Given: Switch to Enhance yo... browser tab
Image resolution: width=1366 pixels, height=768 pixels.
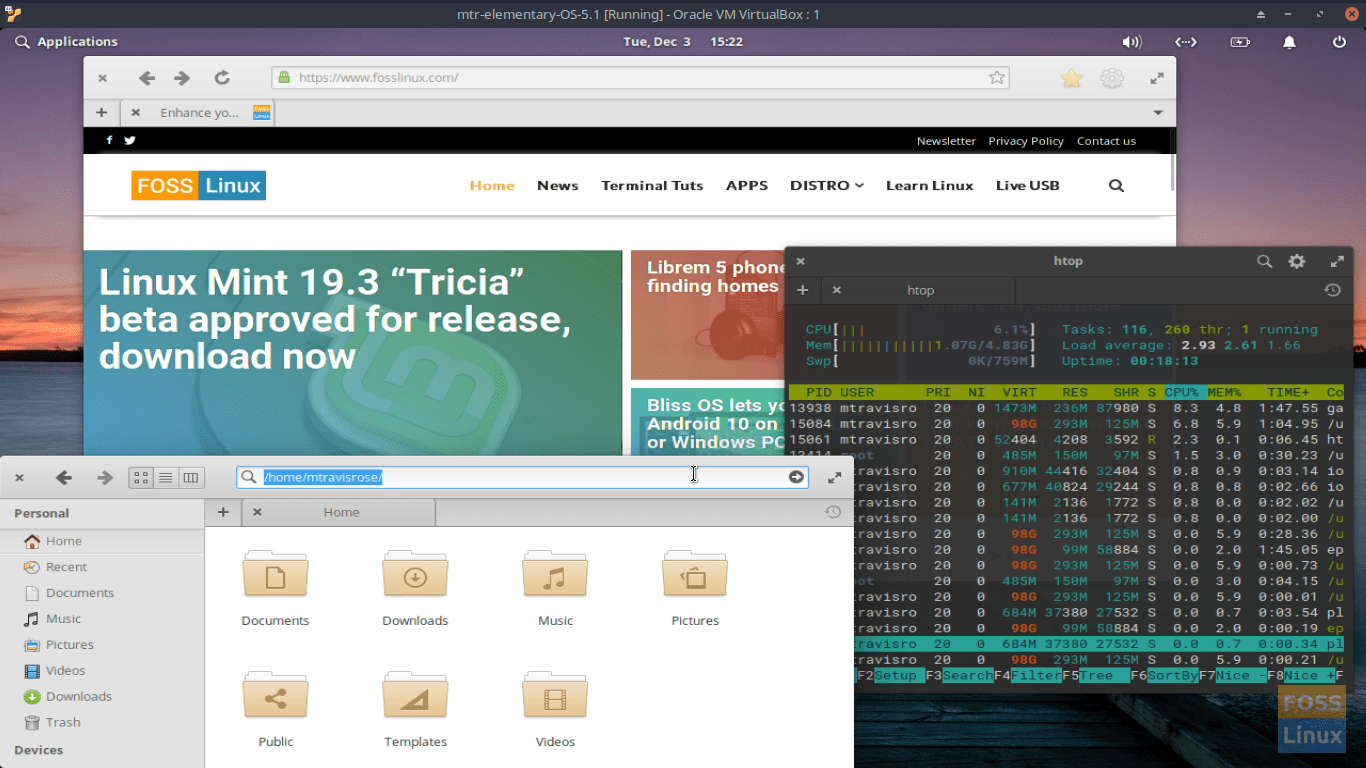Looking at the screenshot, I should point(199,113).
